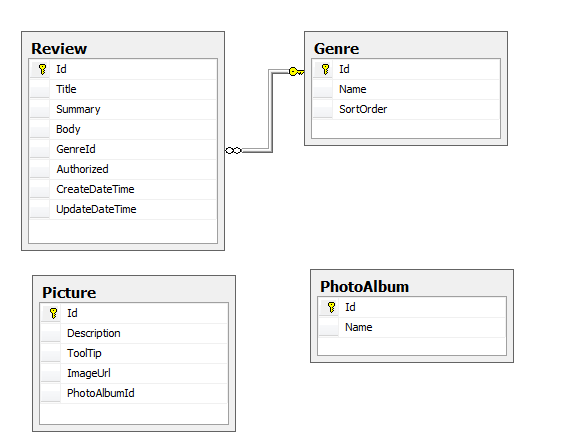Select the PhotoAlbumId column in Picture
This screenshot has height=446, width=562.
(134, 393)
